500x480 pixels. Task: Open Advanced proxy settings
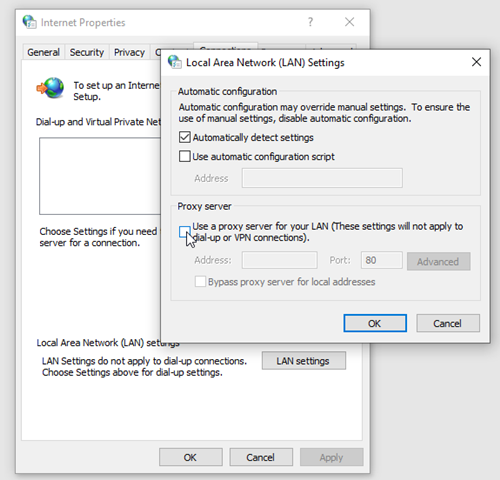pos(438,261)
